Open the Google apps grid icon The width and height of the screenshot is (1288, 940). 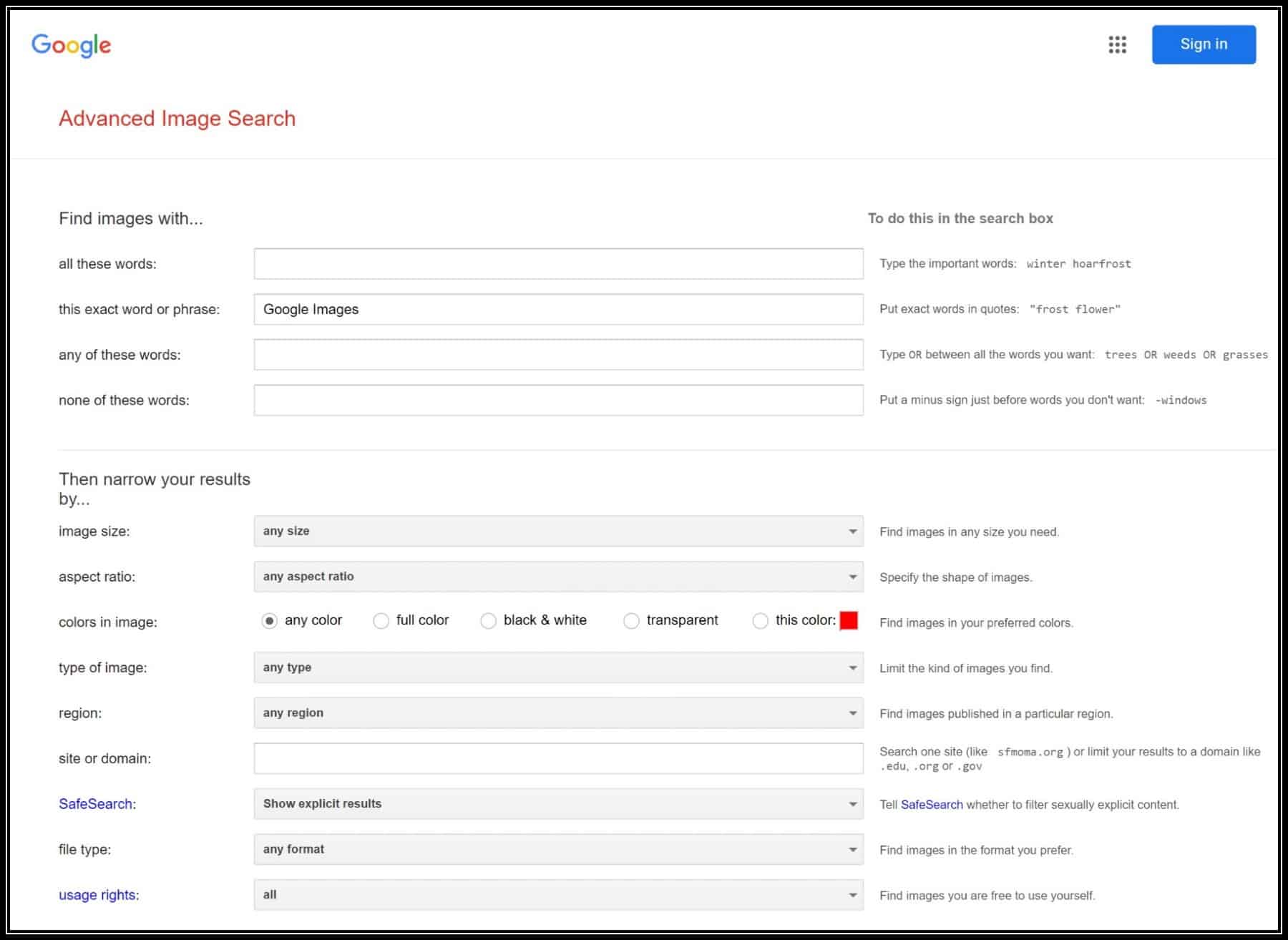pos(1117,45)
